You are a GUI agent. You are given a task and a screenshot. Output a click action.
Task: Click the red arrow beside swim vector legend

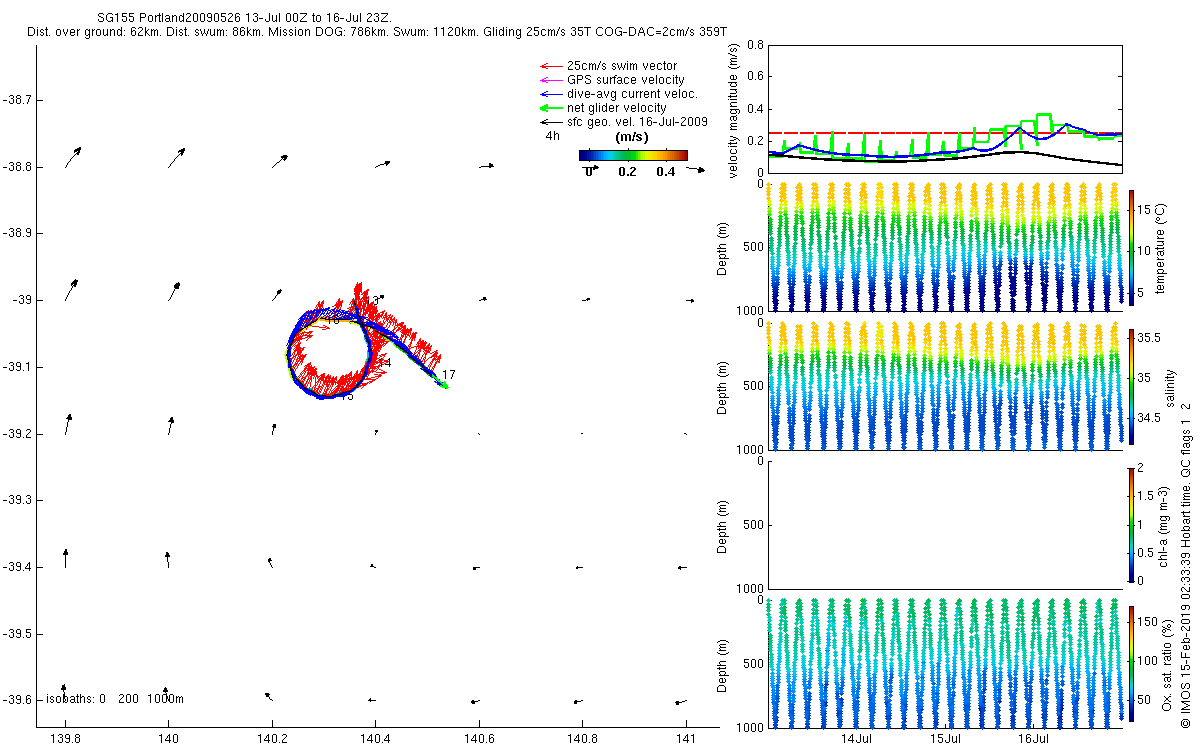(x=550, y=66)
